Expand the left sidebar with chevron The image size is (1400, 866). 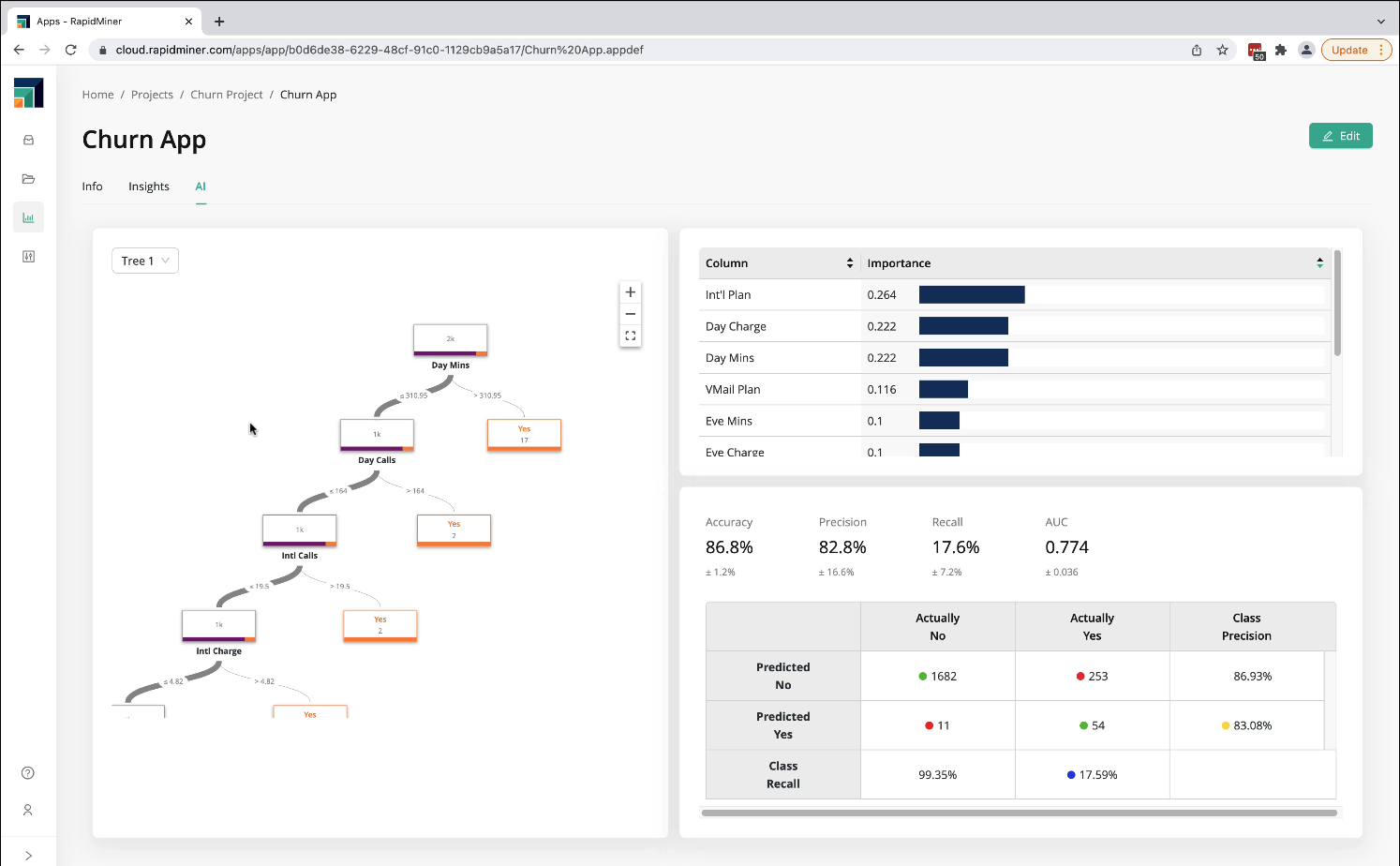pos(28,855)
